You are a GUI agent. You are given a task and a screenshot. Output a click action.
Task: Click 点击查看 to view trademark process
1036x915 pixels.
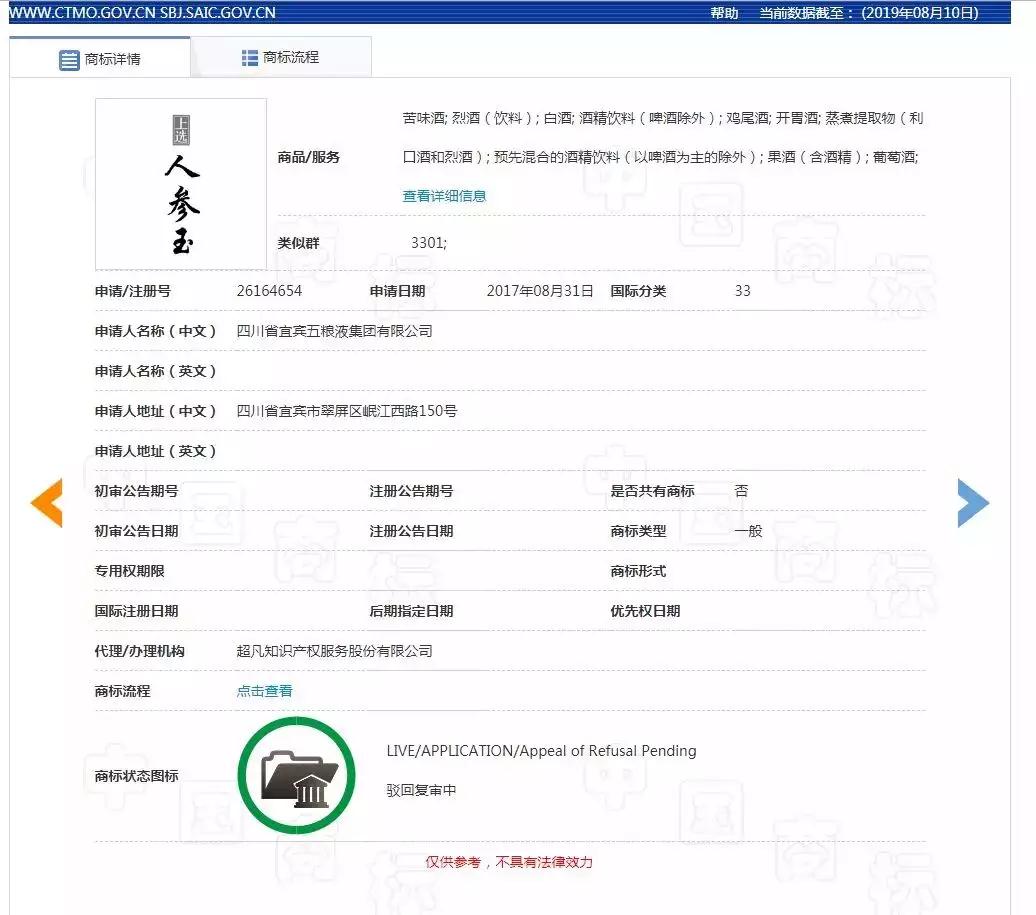coord(264,691)
